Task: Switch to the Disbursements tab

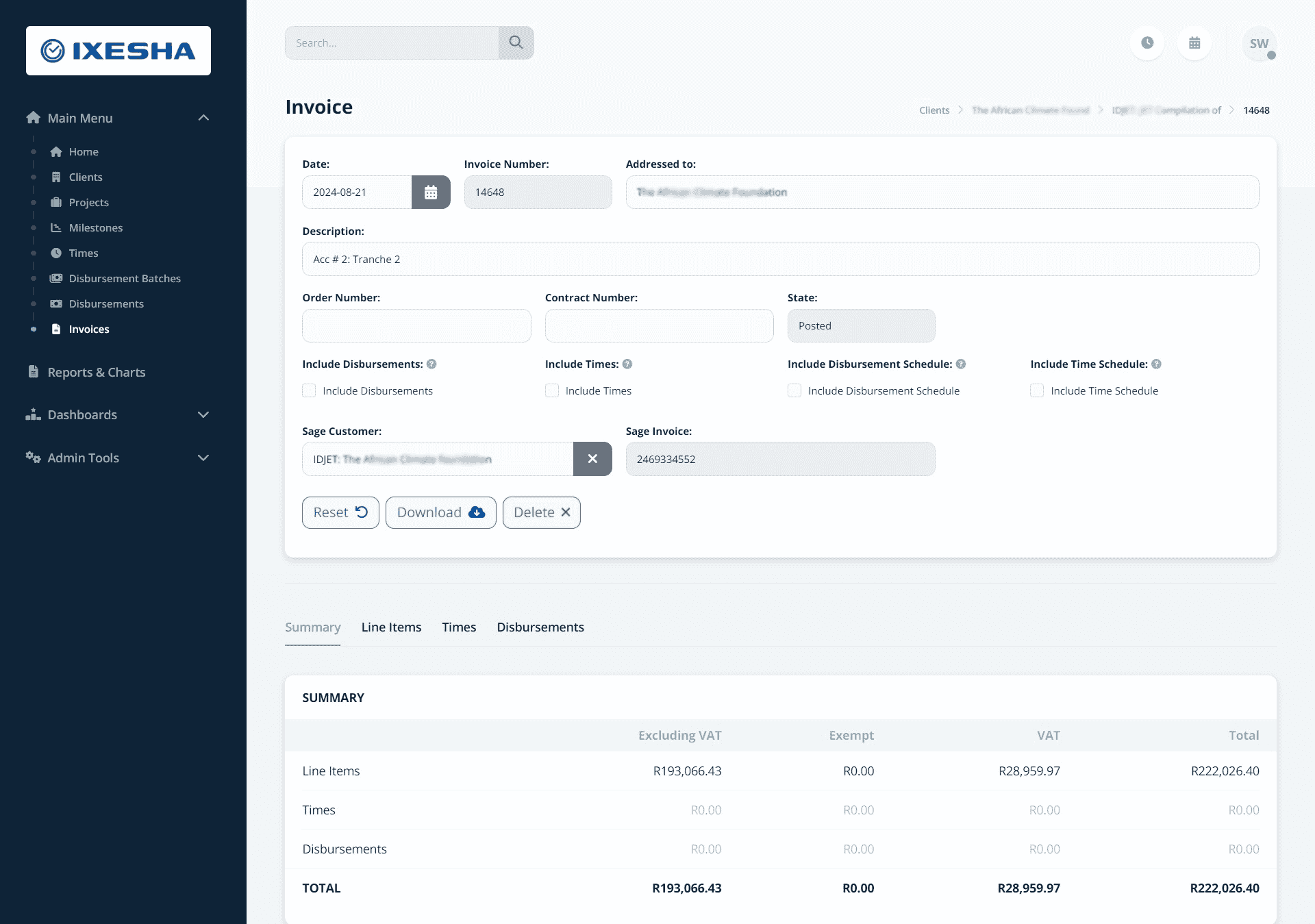Action: pyautogui.click(x=540, y=627)
